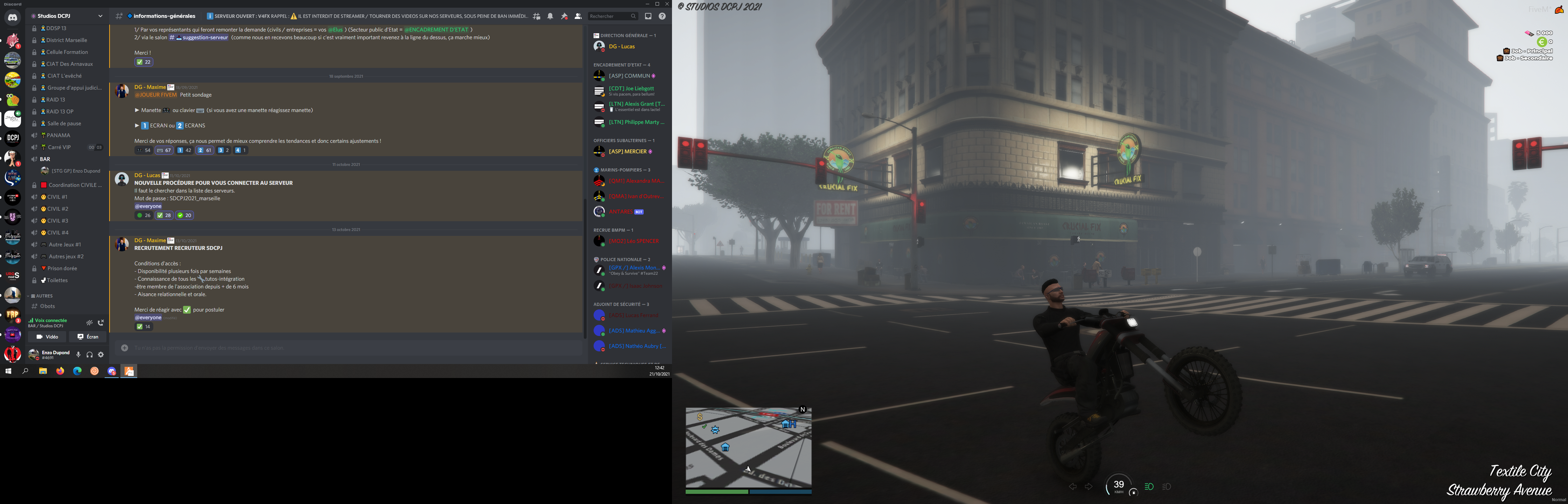1568x504 pixels.
Task: Click the taskbar search magnifier
Action: (26, 371)
